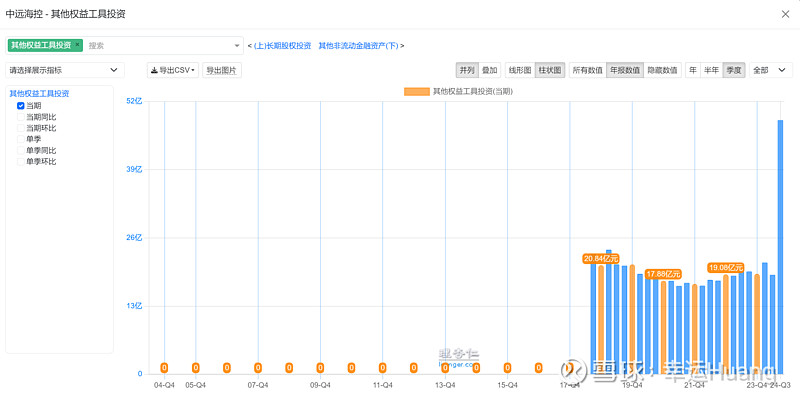800x397 pixels.
Task: Close the dialog with the X icon
Action: point(785,14)
